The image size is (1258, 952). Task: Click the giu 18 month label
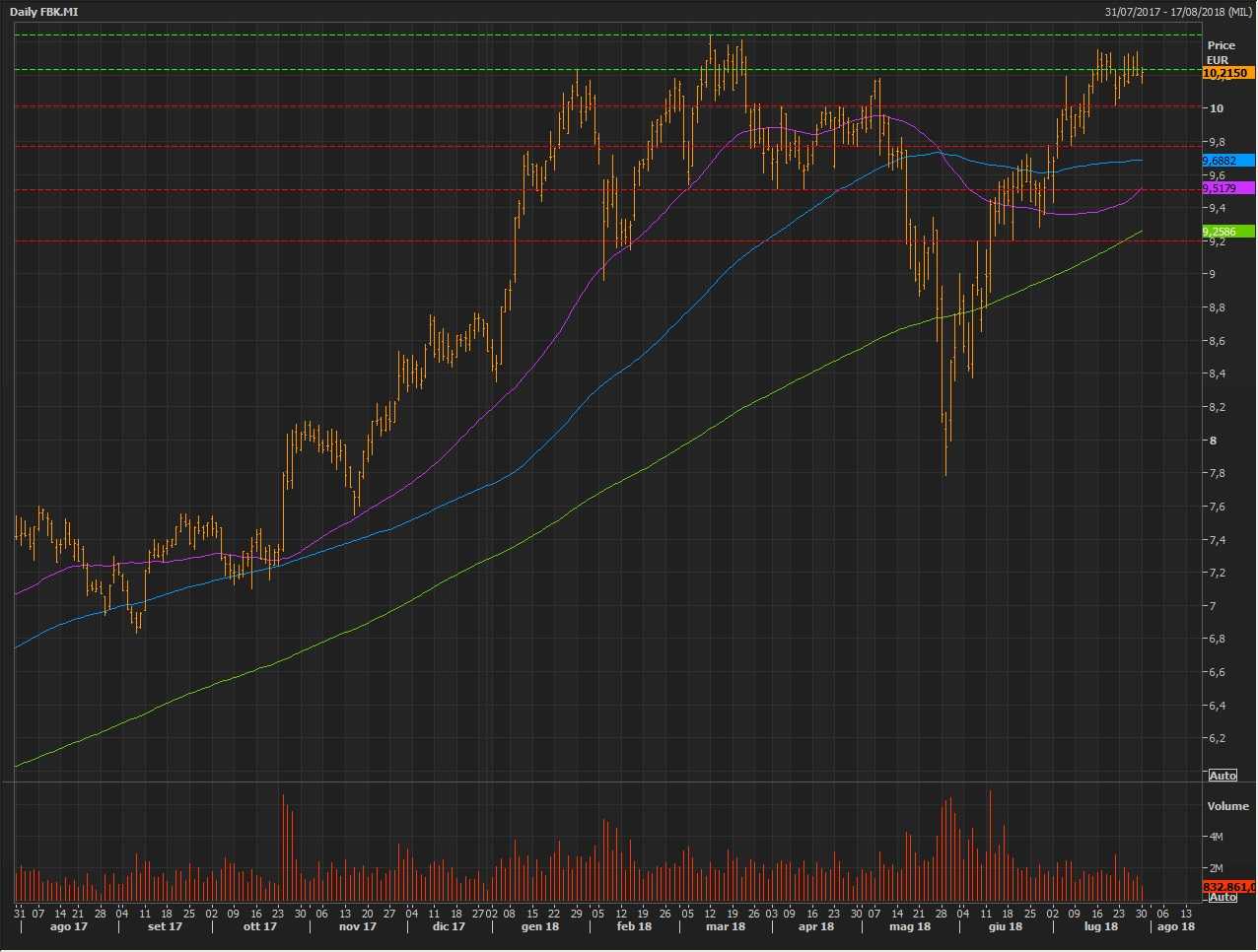tap(1006, 926)
